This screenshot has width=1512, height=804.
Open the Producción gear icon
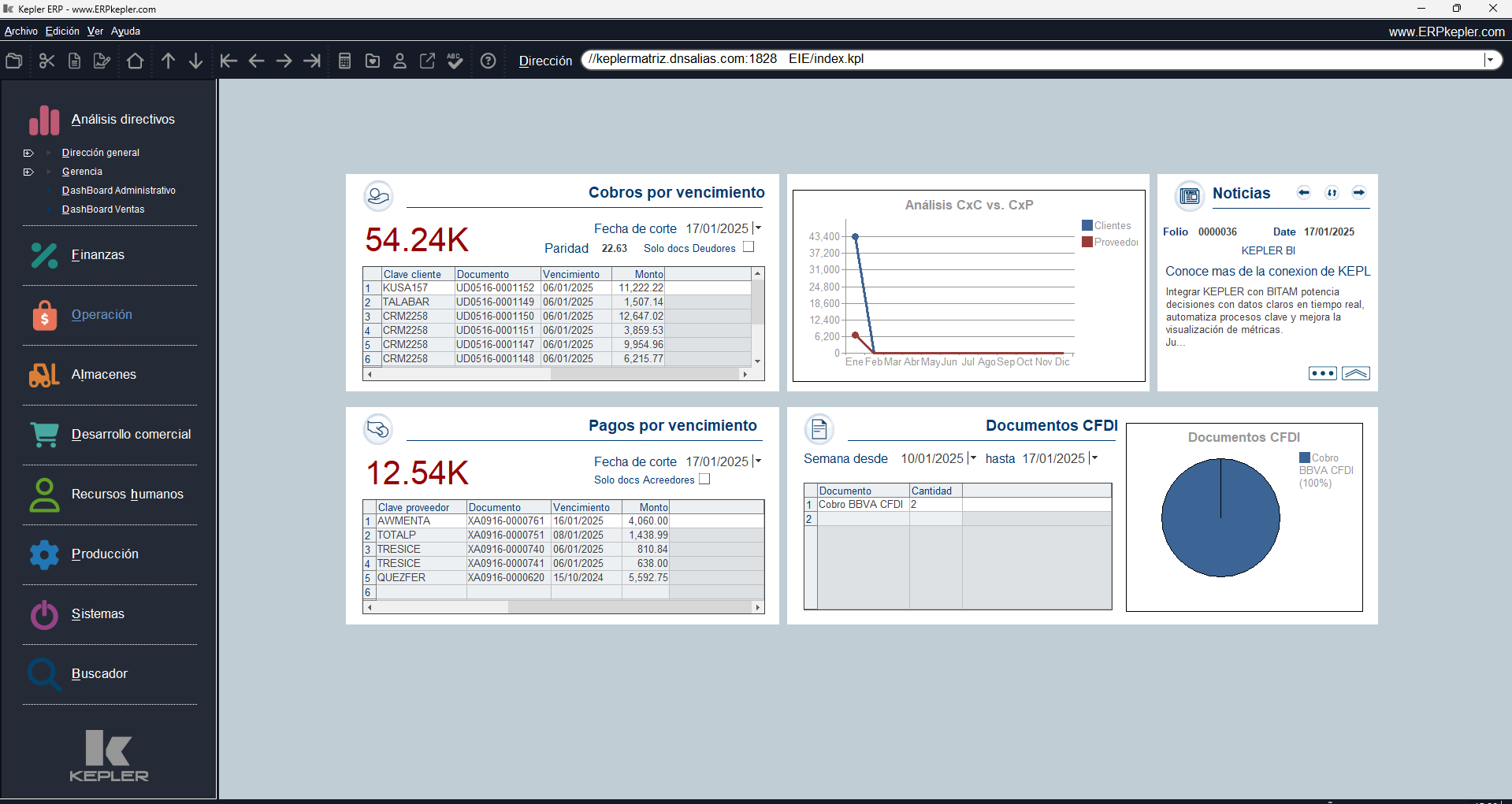click(x=43, y=555)
